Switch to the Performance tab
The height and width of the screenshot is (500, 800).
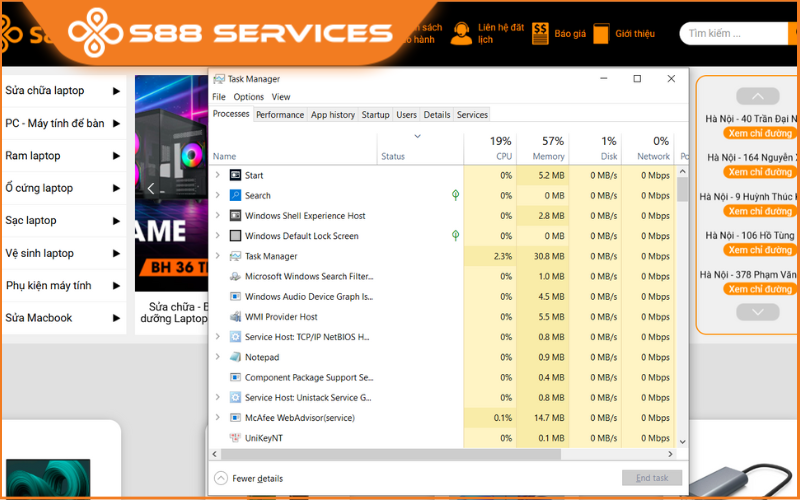(x=280, y=115)
